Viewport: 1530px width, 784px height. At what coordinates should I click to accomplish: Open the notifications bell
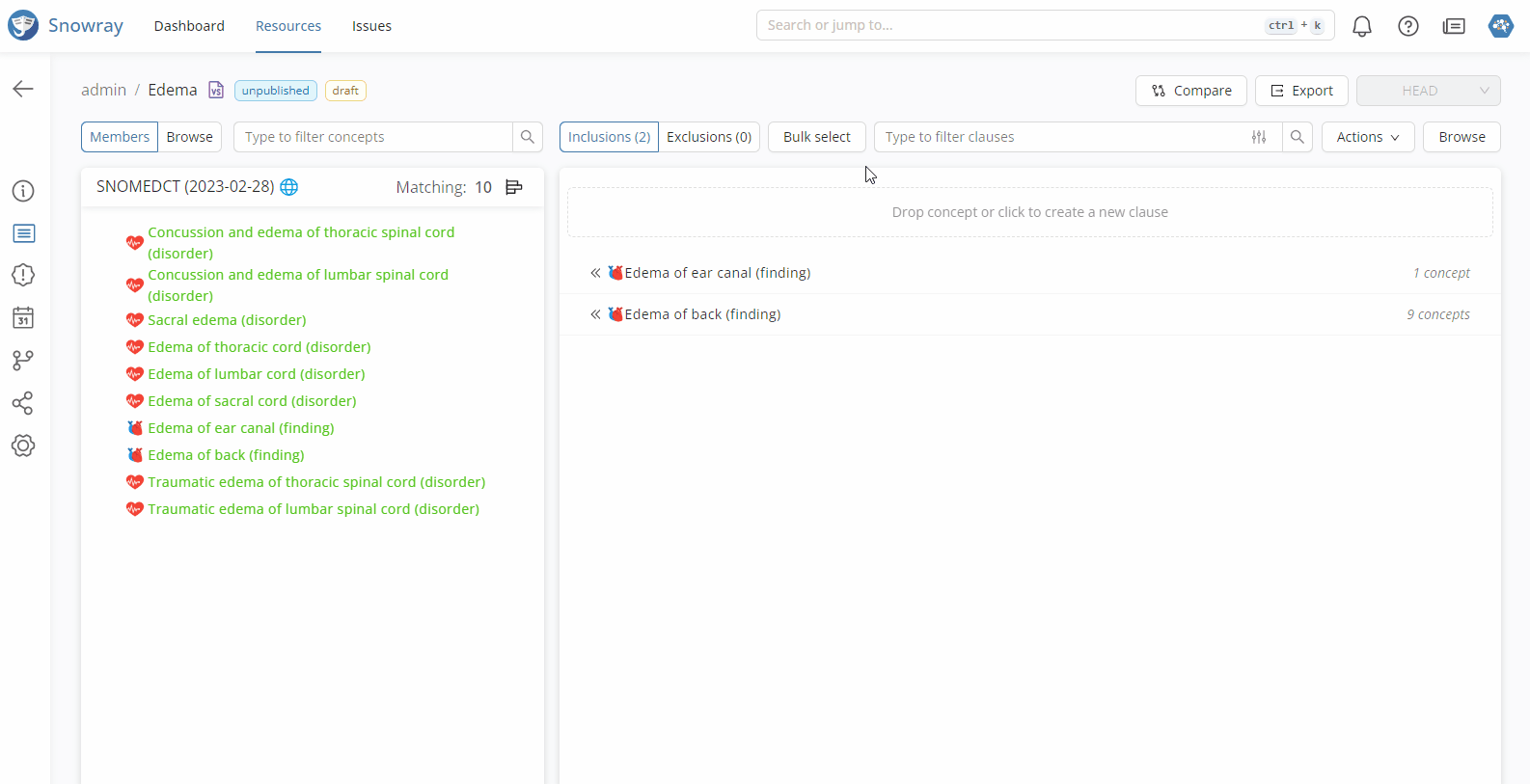pyautogui.click(x=1361, y=26)
